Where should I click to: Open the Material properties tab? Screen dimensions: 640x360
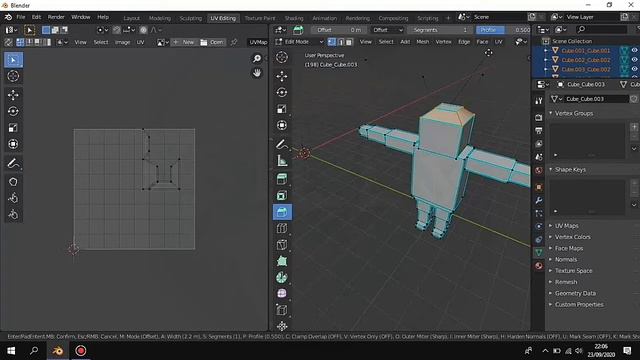(539, 266)
